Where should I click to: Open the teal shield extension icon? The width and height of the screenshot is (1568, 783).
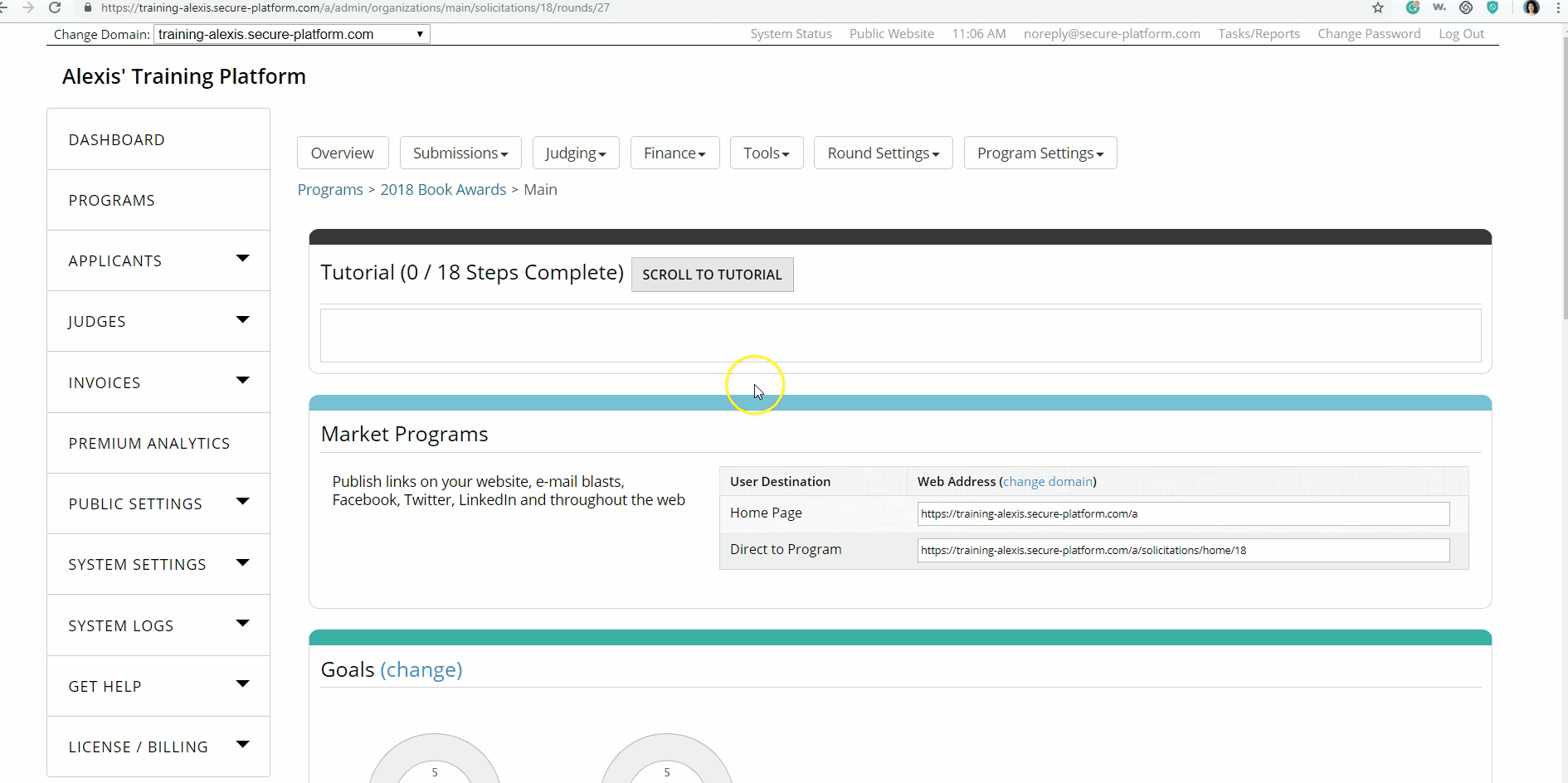(1493, 7)
